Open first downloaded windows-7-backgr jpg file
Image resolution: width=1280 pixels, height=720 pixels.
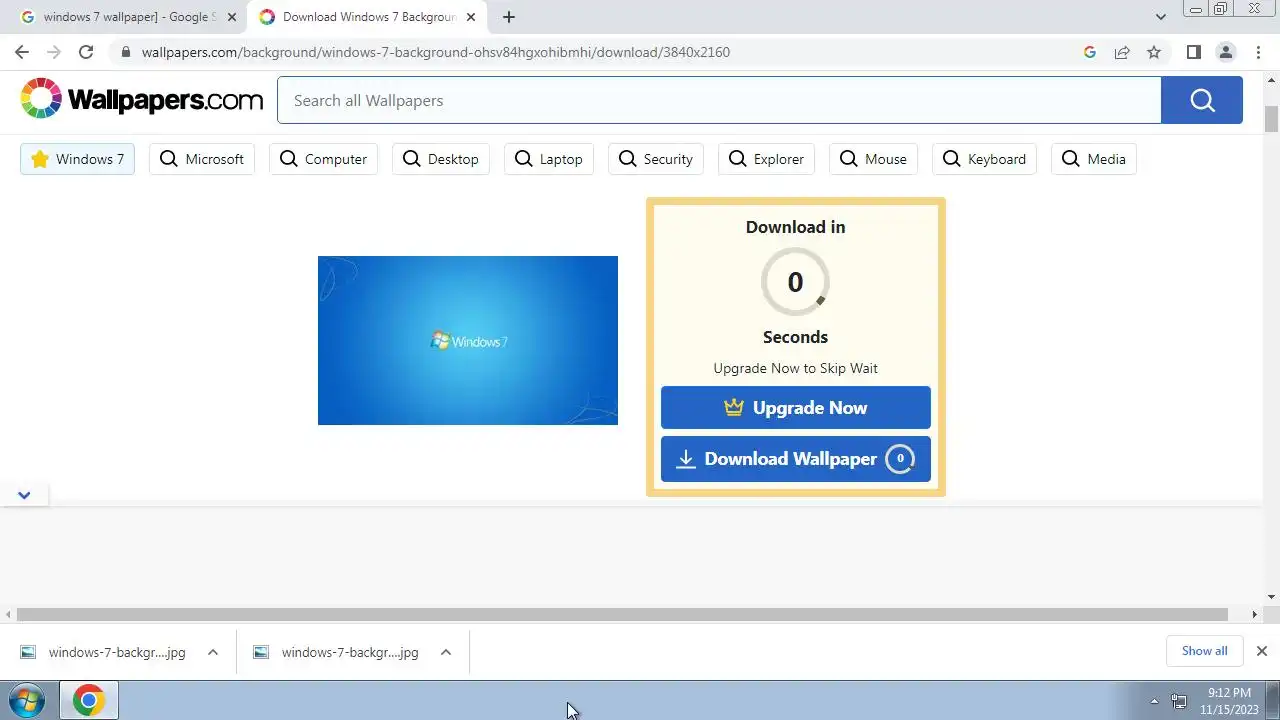103,652
